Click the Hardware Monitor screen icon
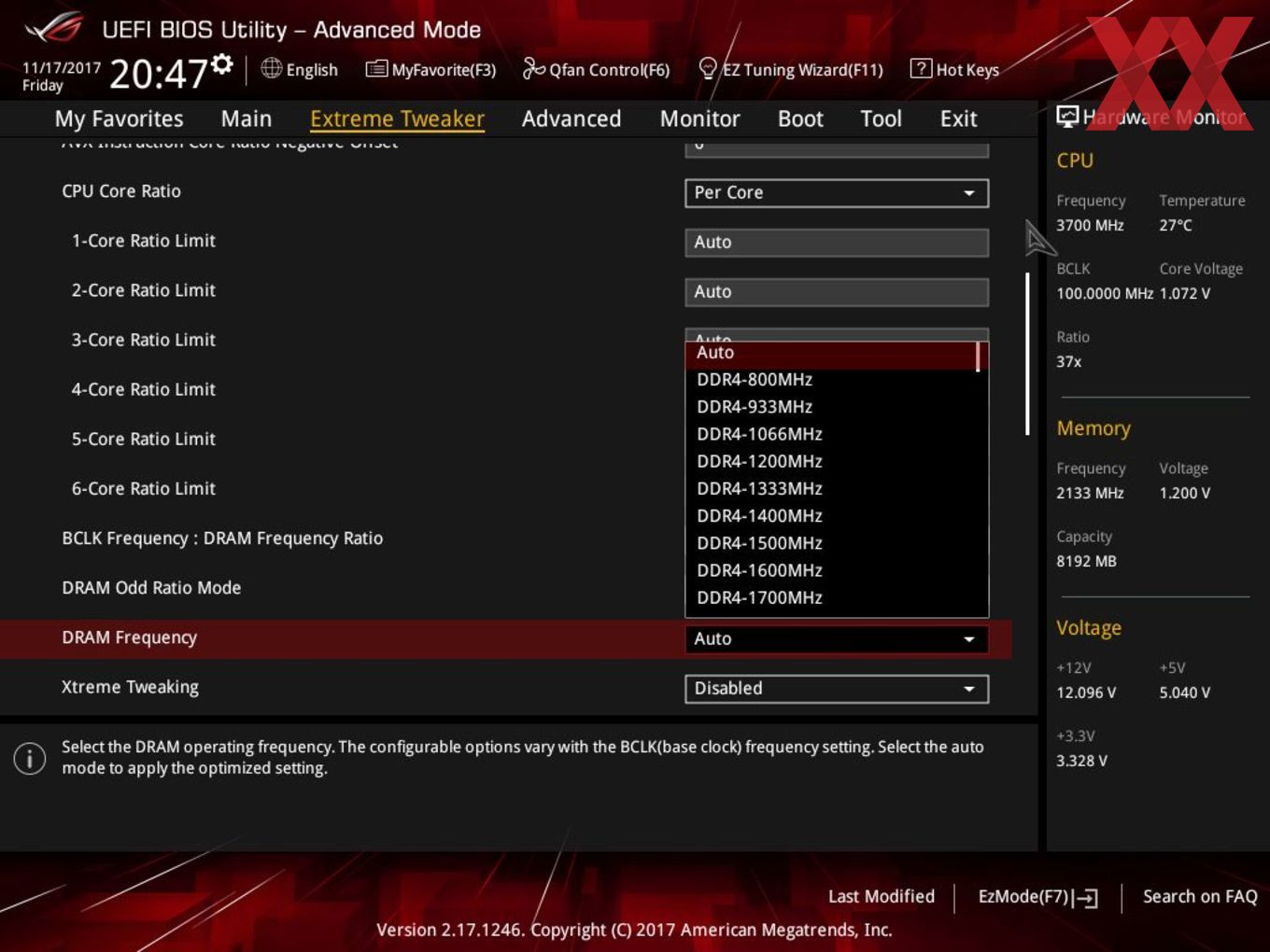Viewport: 1270px width, 952px height. (1067, 117)
